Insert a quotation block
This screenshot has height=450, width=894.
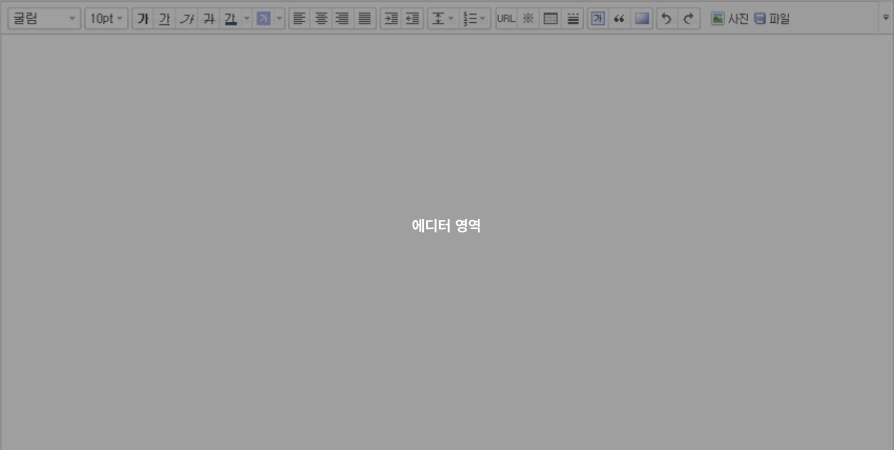[x=619, y=18]
